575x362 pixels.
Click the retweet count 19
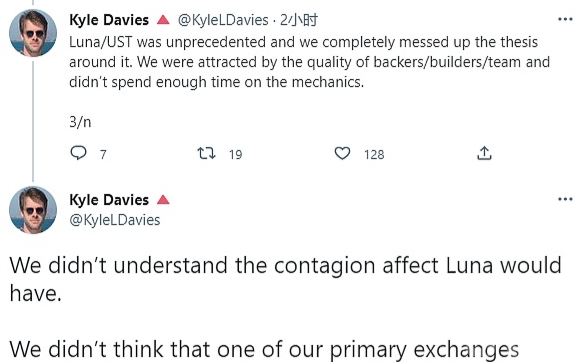235,154
